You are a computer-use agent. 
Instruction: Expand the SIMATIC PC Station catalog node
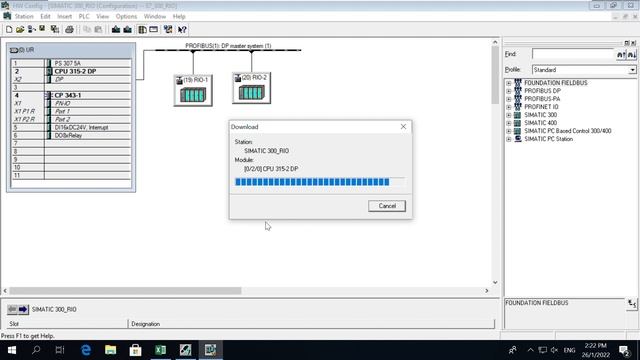pos(509,139)
